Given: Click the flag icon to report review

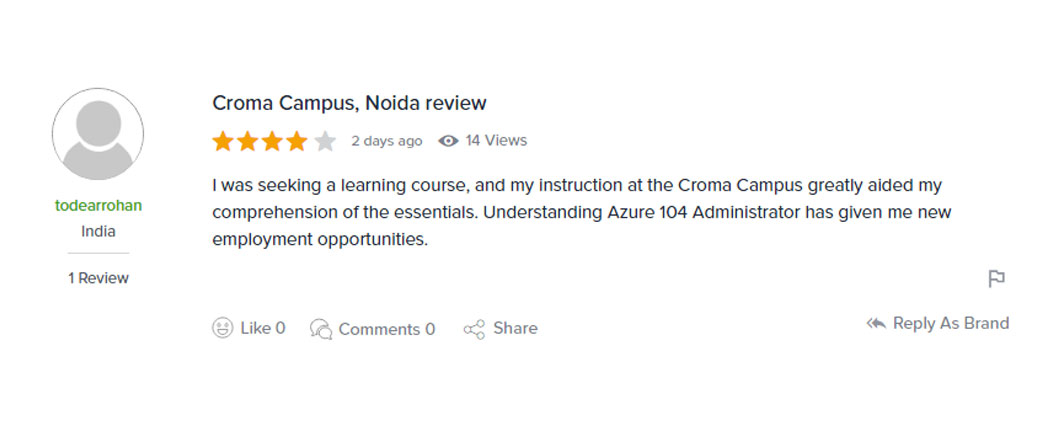Looking at the screenshot, I should point(996,279).
